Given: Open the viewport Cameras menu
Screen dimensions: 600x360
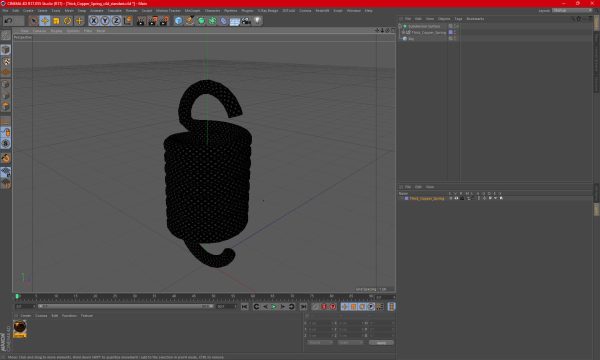Looking at the screenshot, I should coord(39,31).
